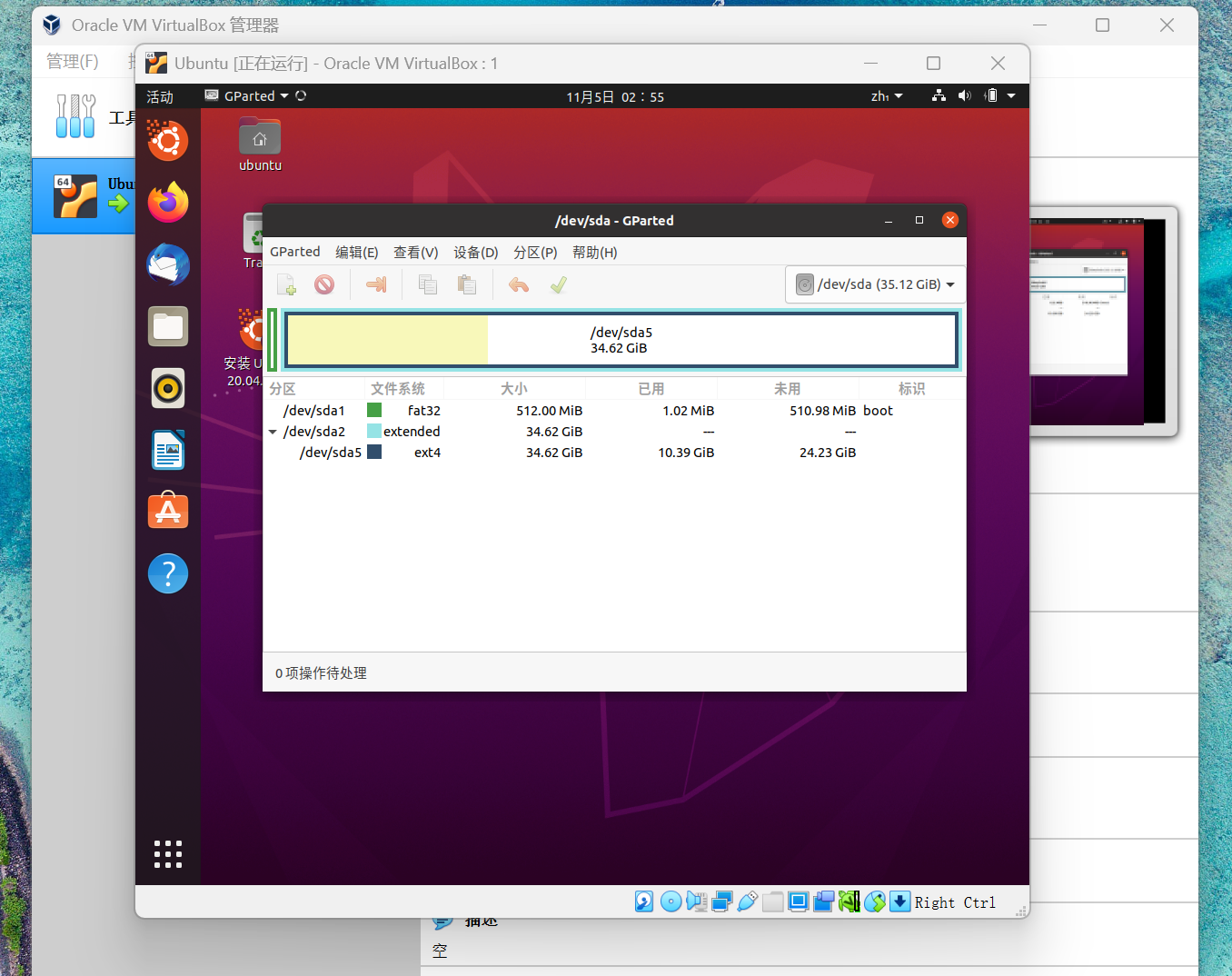Click the Resize/Move partition toolbar icon
This screenshot has height=976, width=1232.
click(376, 285)
